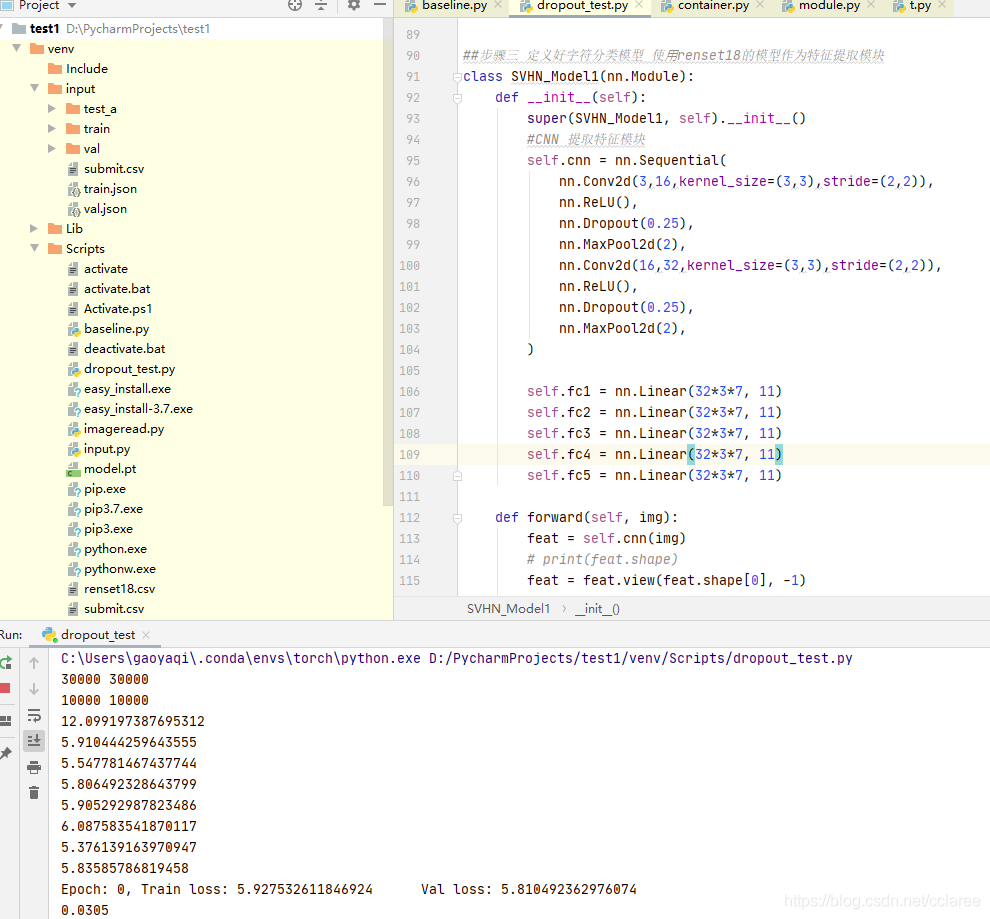The height and width of the screenshot is (919, 990).
Task: Close the dropout_test run tab
Action: coord(146,635)
